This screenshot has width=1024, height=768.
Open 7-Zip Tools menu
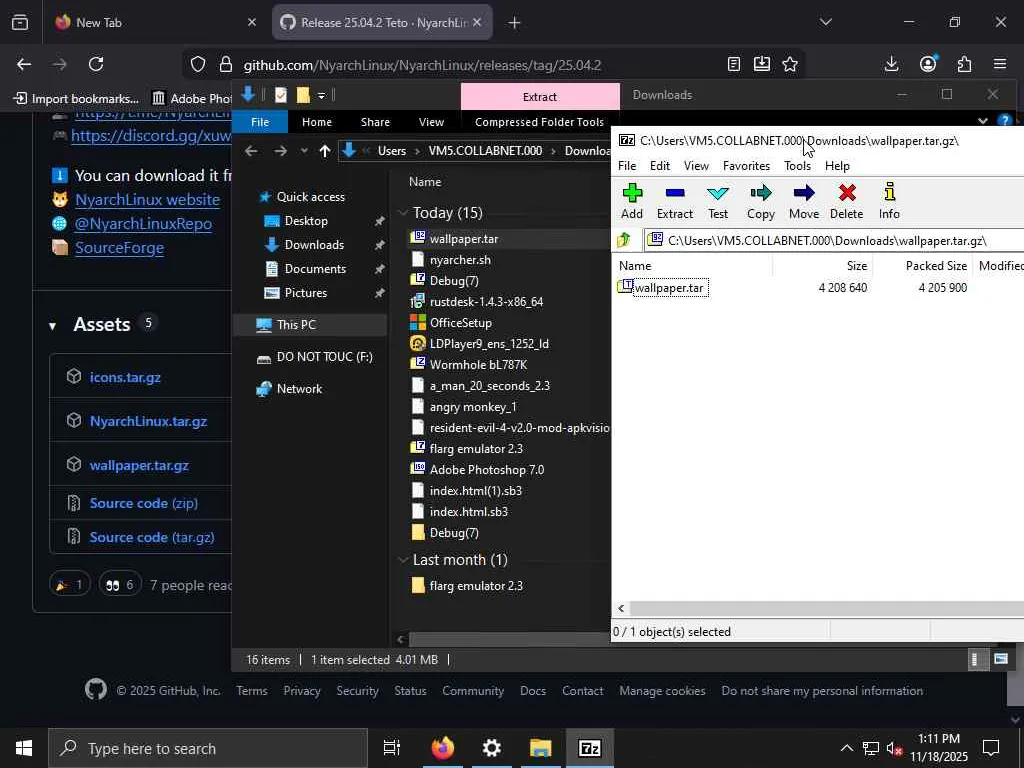797,166
